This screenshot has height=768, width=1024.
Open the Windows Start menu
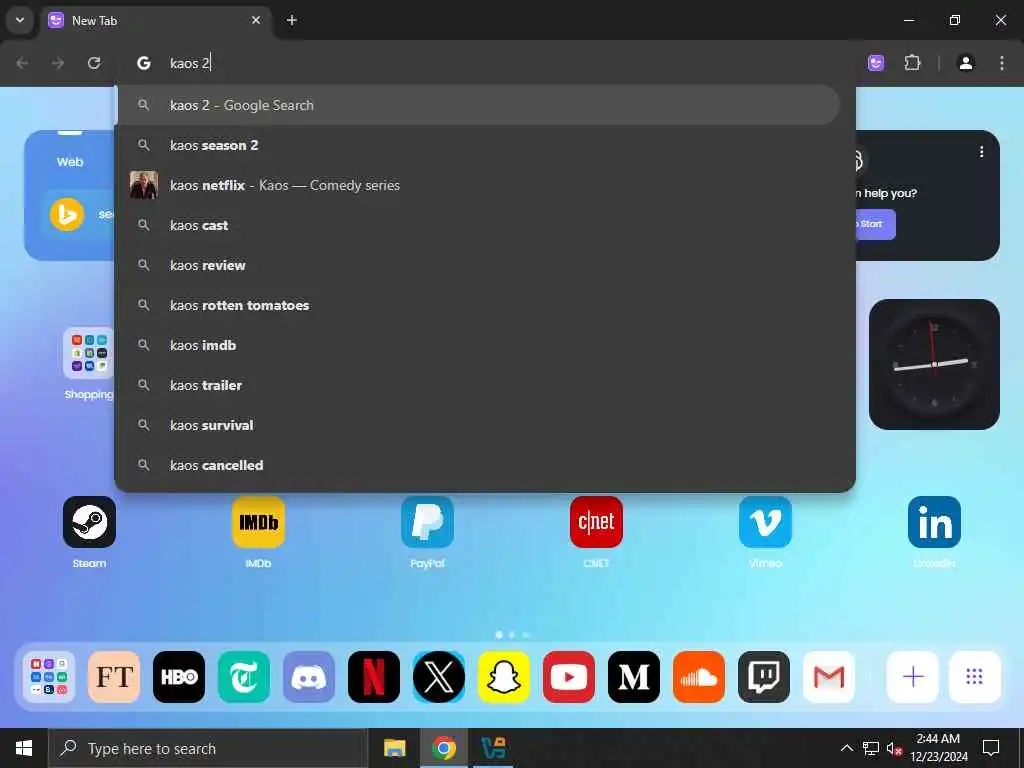click(x=24, y=748)
